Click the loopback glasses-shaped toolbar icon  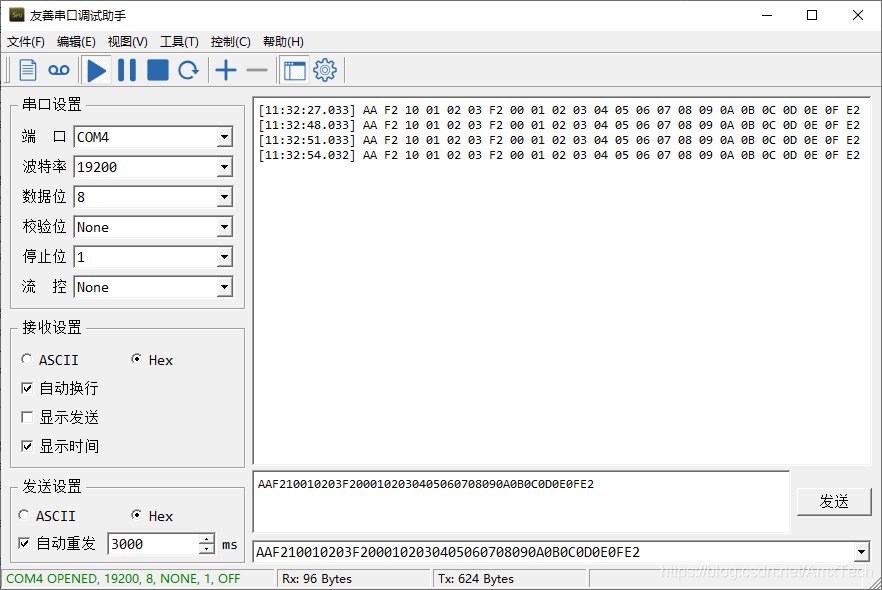pos(58,70)
